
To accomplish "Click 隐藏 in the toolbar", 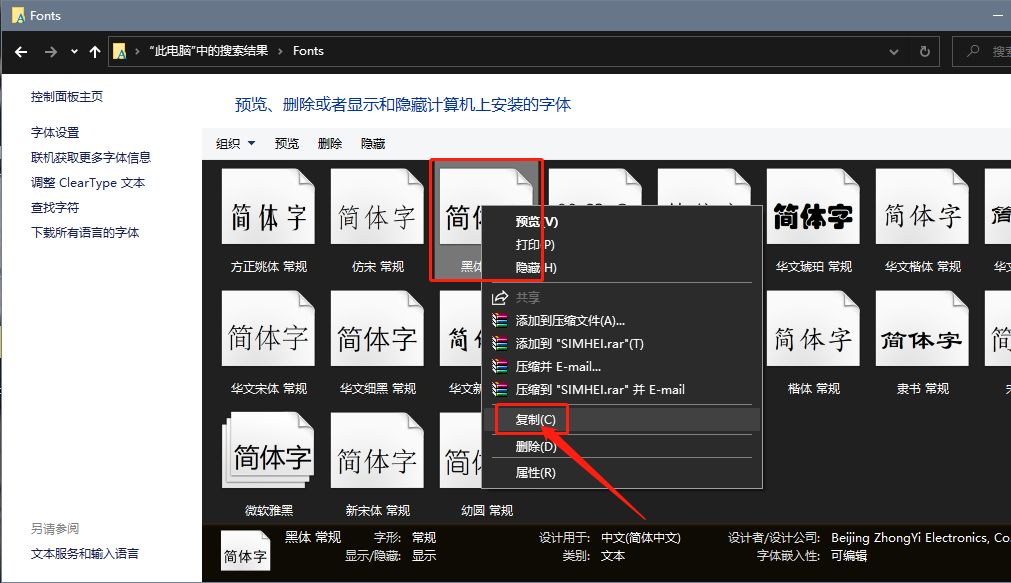I will click(x=373, y=144).
